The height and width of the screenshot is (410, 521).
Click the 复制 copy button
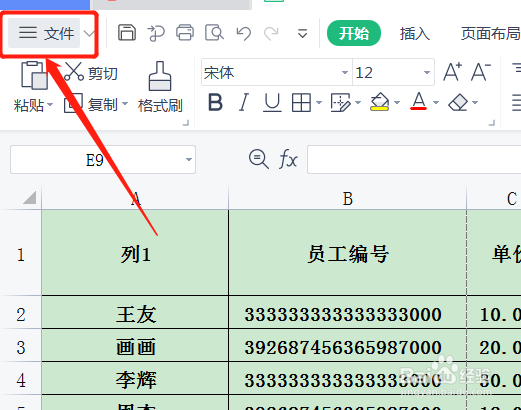(x=91, y=104)
